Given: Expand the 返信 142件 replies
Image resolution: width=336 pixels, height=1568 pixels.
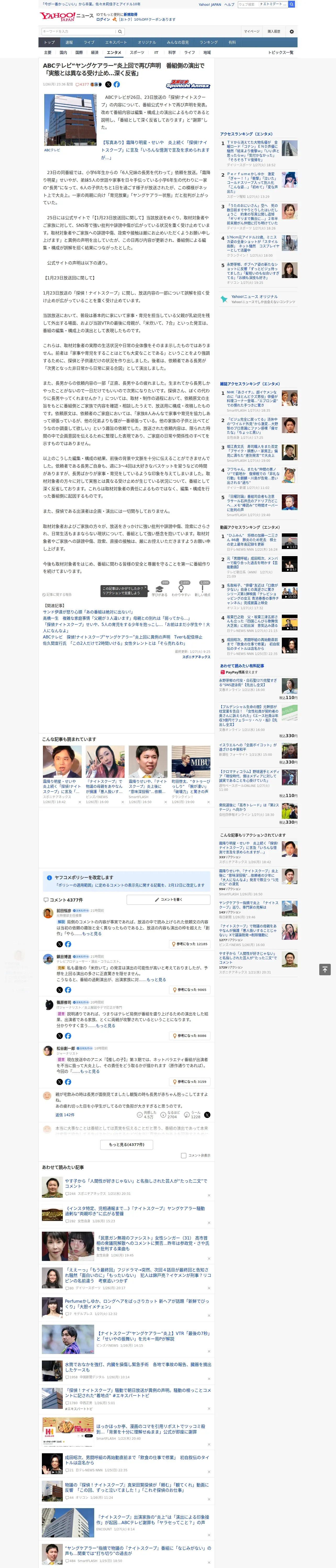Looking at the screenshot, I should [65, 1115].
